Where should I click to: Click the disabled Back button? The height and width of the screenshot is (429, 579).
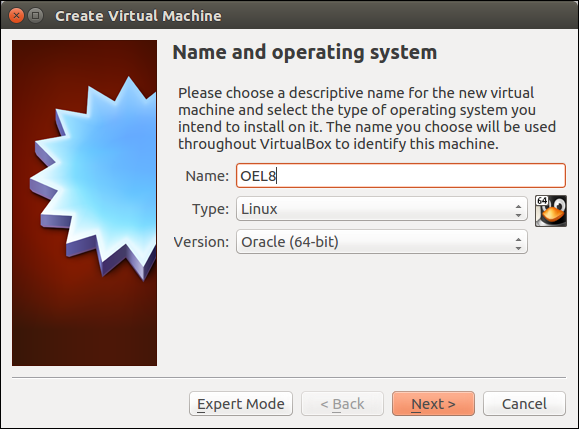point(342,404)
